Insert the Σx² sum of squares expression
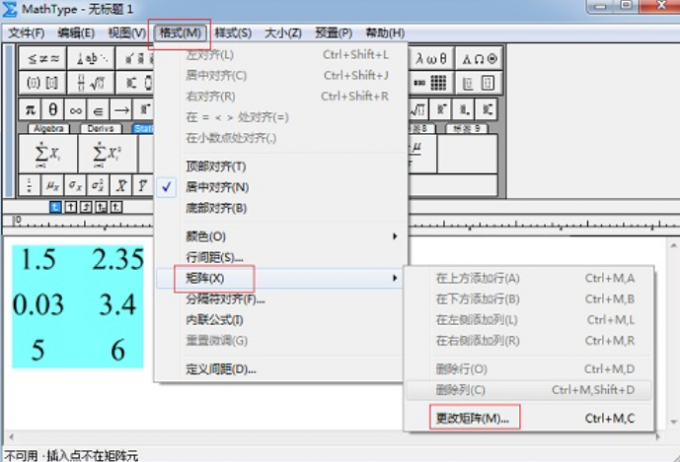The height and width of the screenshot is (462, 680). pyautogui.click(x=108, y=154)
